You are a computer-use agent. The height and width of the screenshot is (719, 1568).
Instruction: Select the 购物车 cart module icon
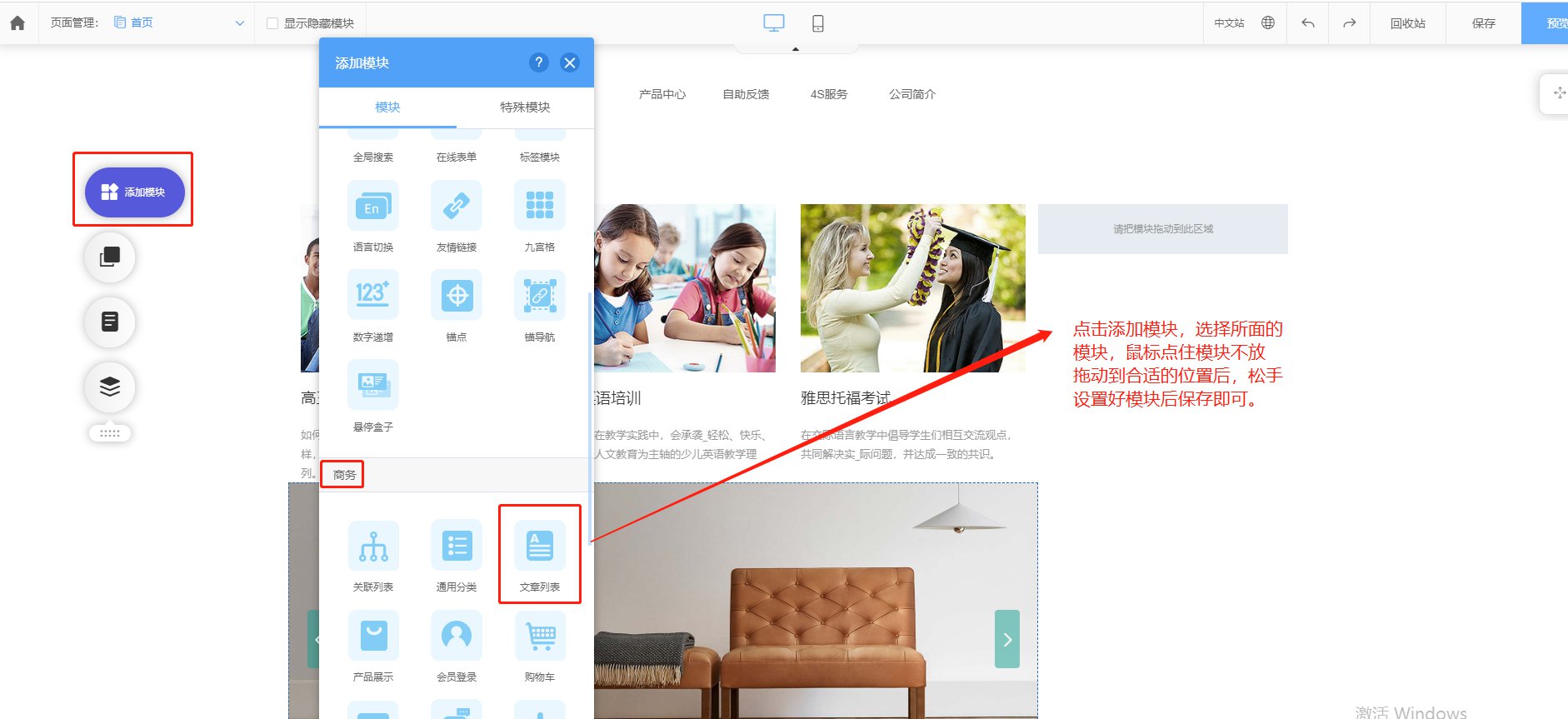540,636
